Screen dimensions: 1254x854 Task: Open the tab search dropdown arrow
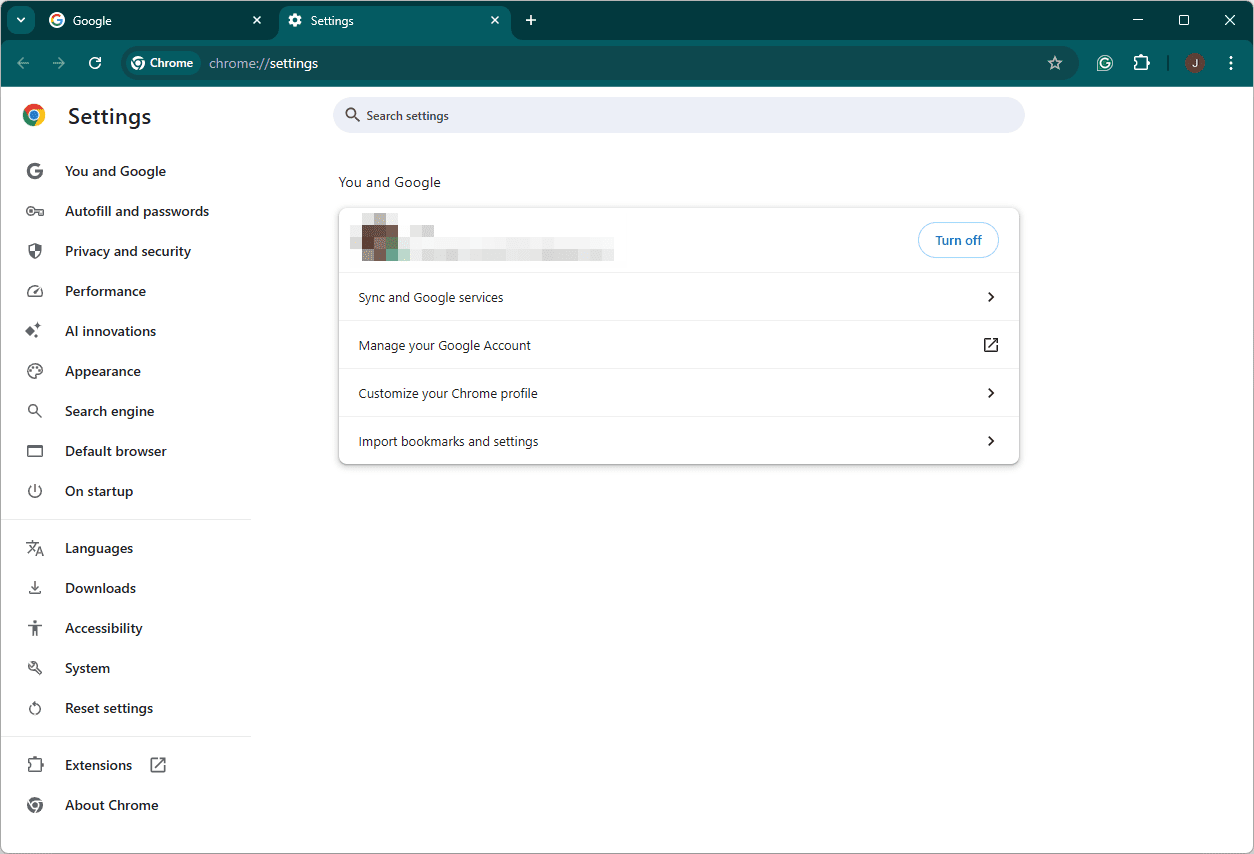(x=20, y=20)
